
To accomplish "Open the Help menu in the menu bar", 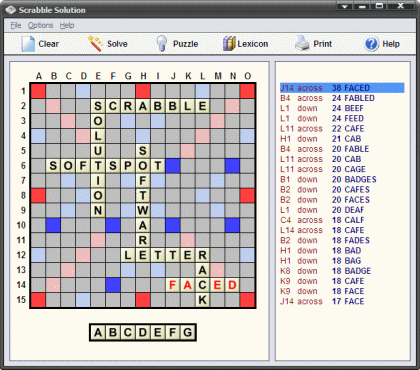I will 67,25.
